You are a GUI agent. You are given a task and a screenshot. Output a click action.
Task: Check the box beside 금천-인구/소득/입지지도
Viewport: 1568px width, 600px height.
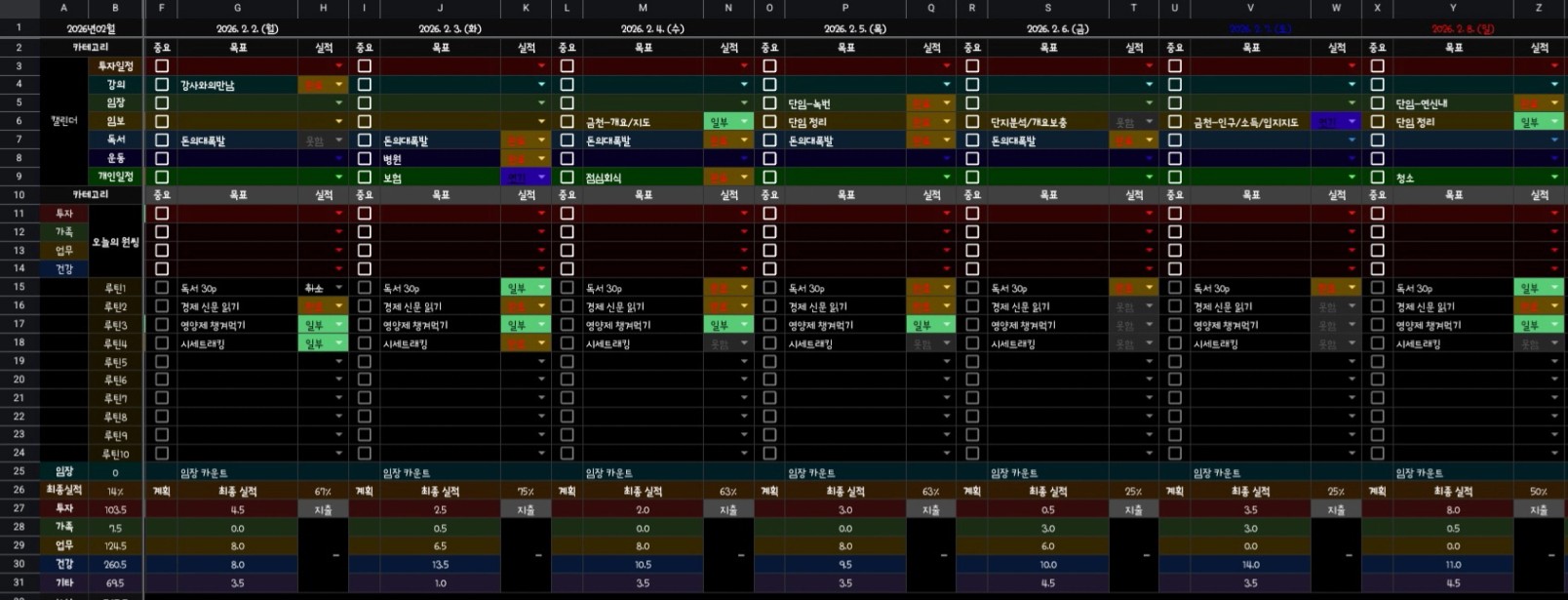point(1174,122)
